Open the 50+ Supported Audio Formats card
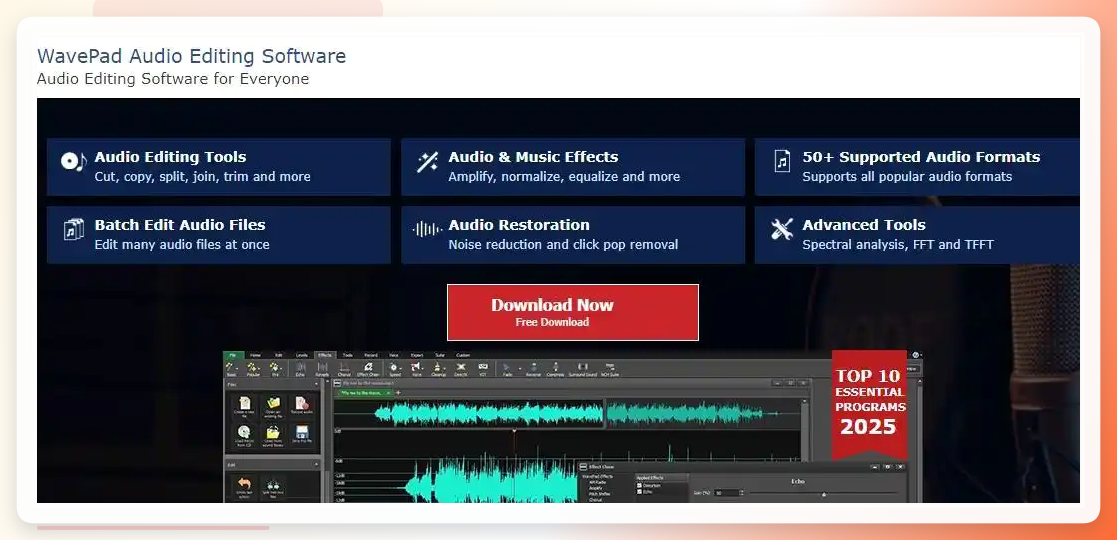Screen dimensions: 1117x540 tap(917, 167)
